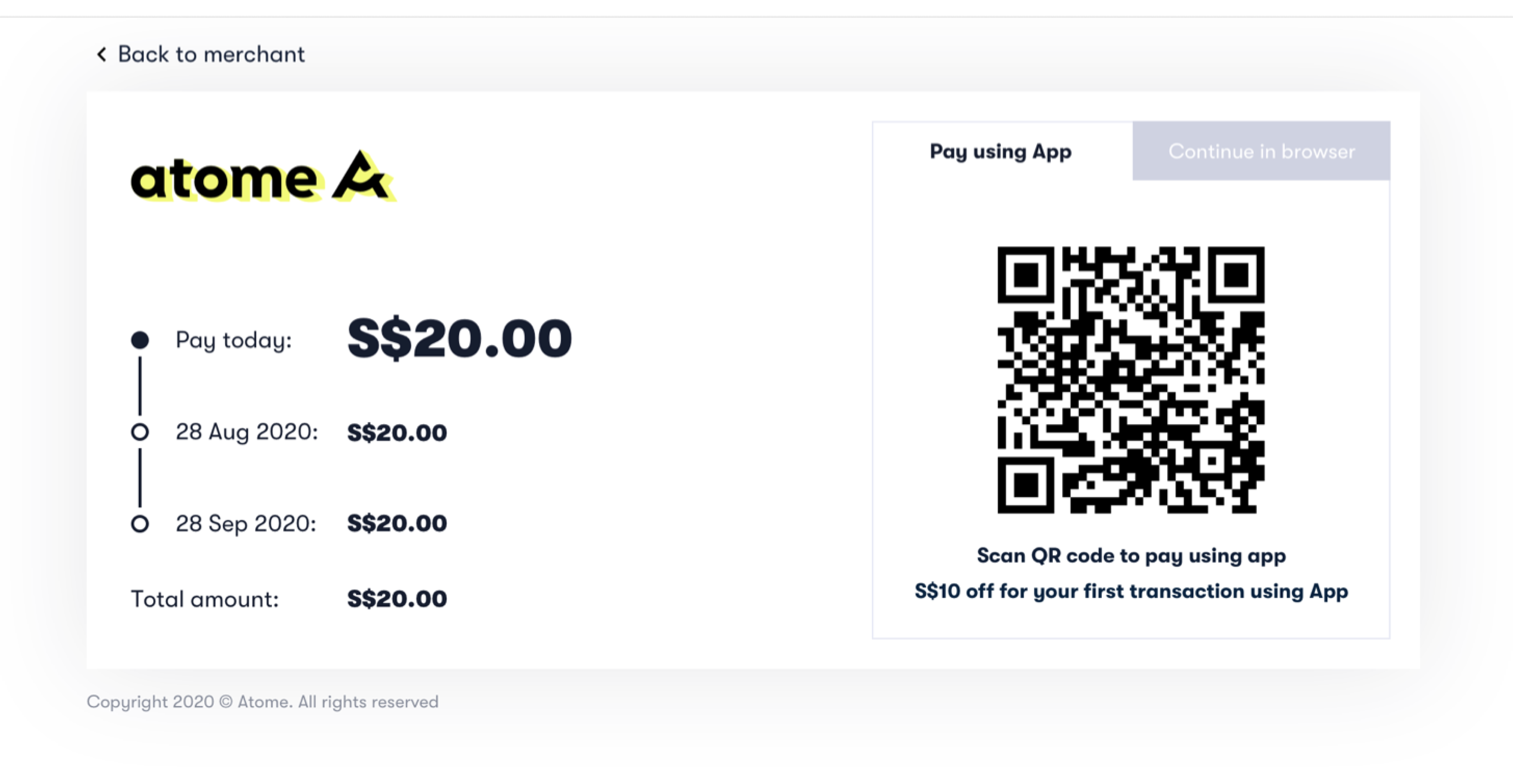
Task: Click the Atome wordmark logo text
Action: click(224, 179)
